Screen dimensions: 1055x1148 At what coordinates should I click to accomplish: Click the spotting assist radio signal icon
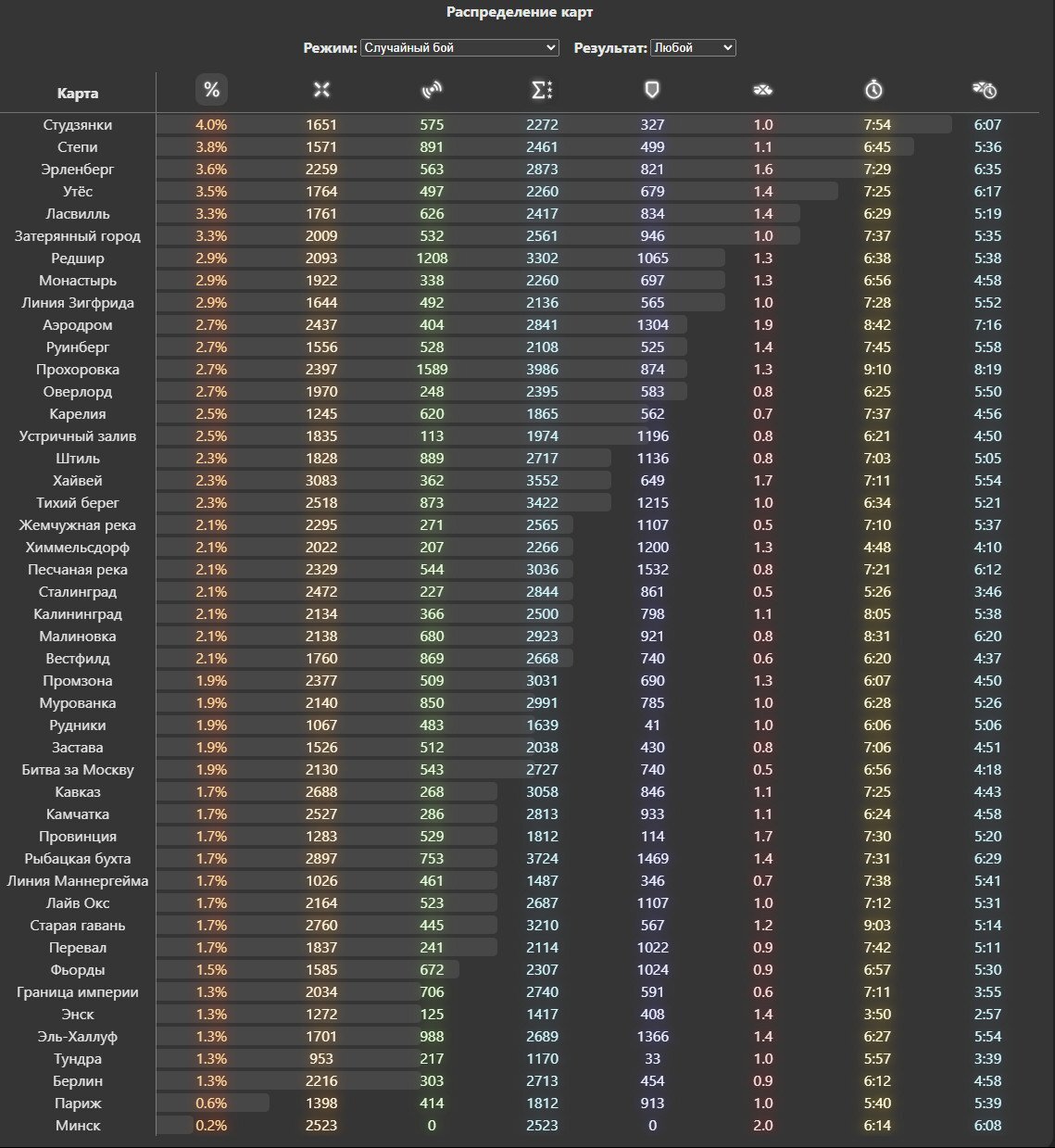pyautogui.click(x=432, y=90)
